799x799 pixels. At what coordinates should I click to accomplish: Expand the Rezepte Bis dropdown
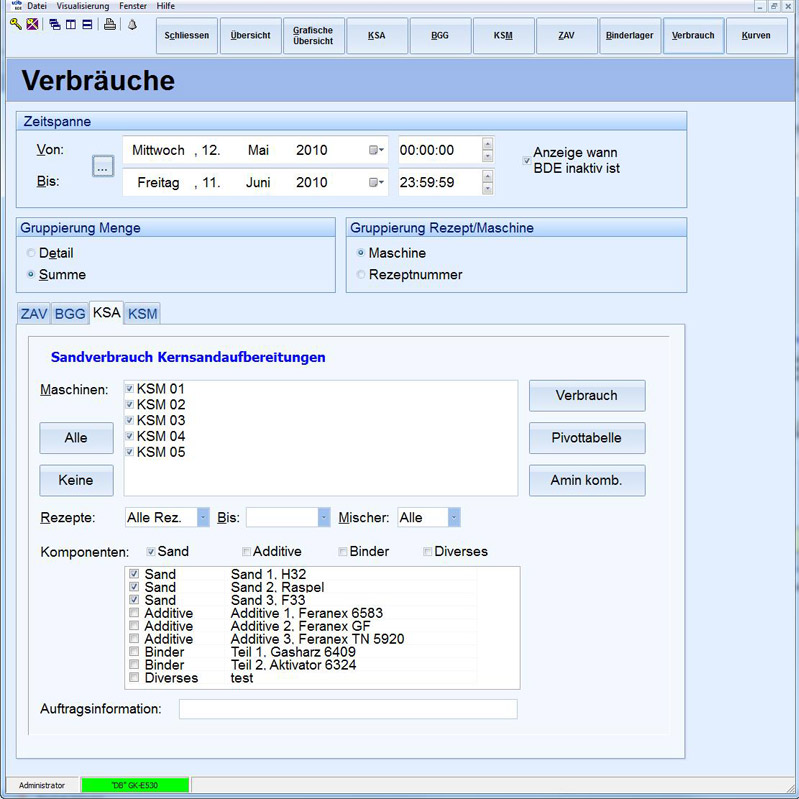(x=324, y=517)
